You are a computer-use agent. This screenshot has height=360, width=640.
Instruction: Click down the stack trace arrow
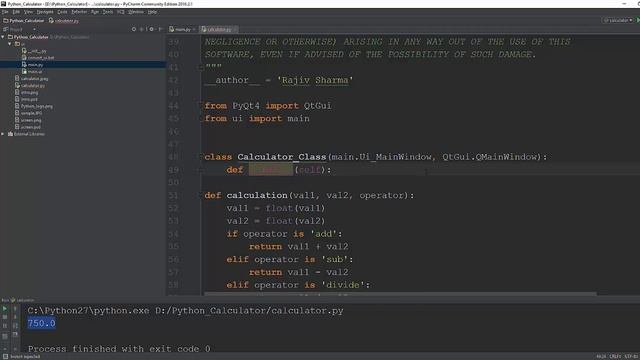(15, 317)
